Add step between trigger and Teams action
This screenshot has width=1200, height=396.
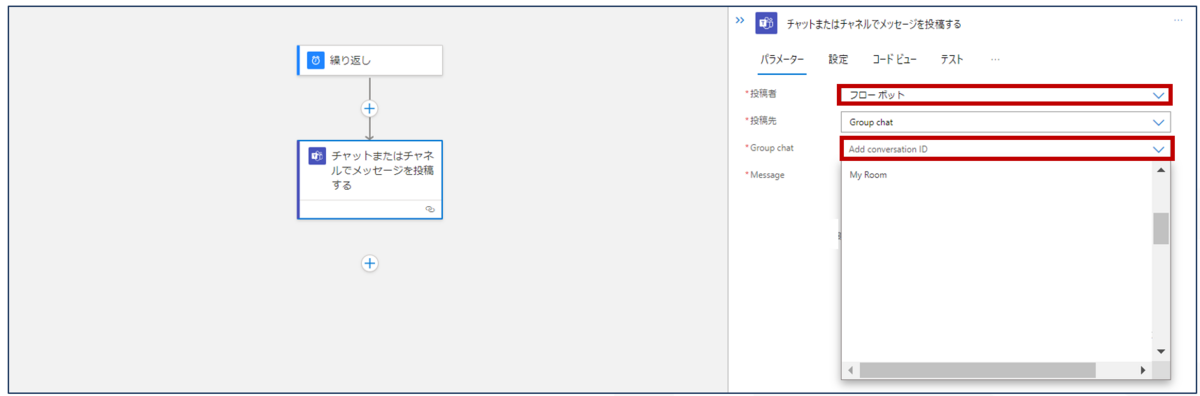tap(369, 108)
